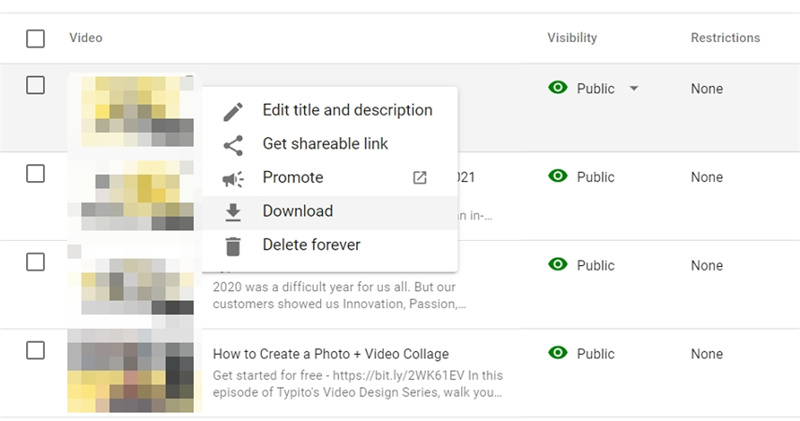Viewport: 800px width, 421px height.
Task: Choose Download from the context menu
Action: [298, 212]
